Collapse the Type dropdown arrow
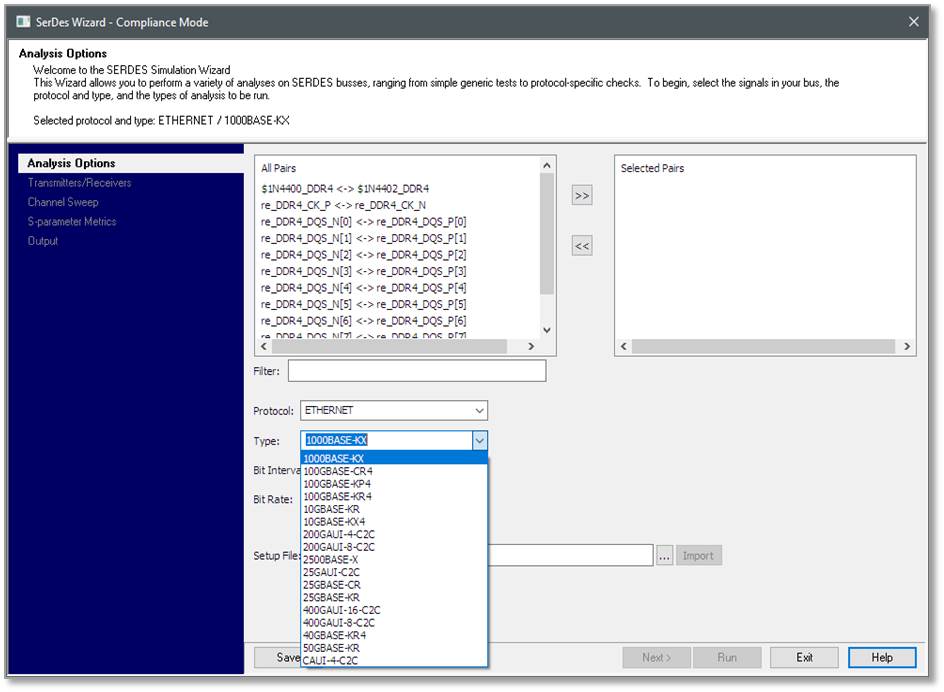This screenshot has height=692, width=944. tap(479, 440)
